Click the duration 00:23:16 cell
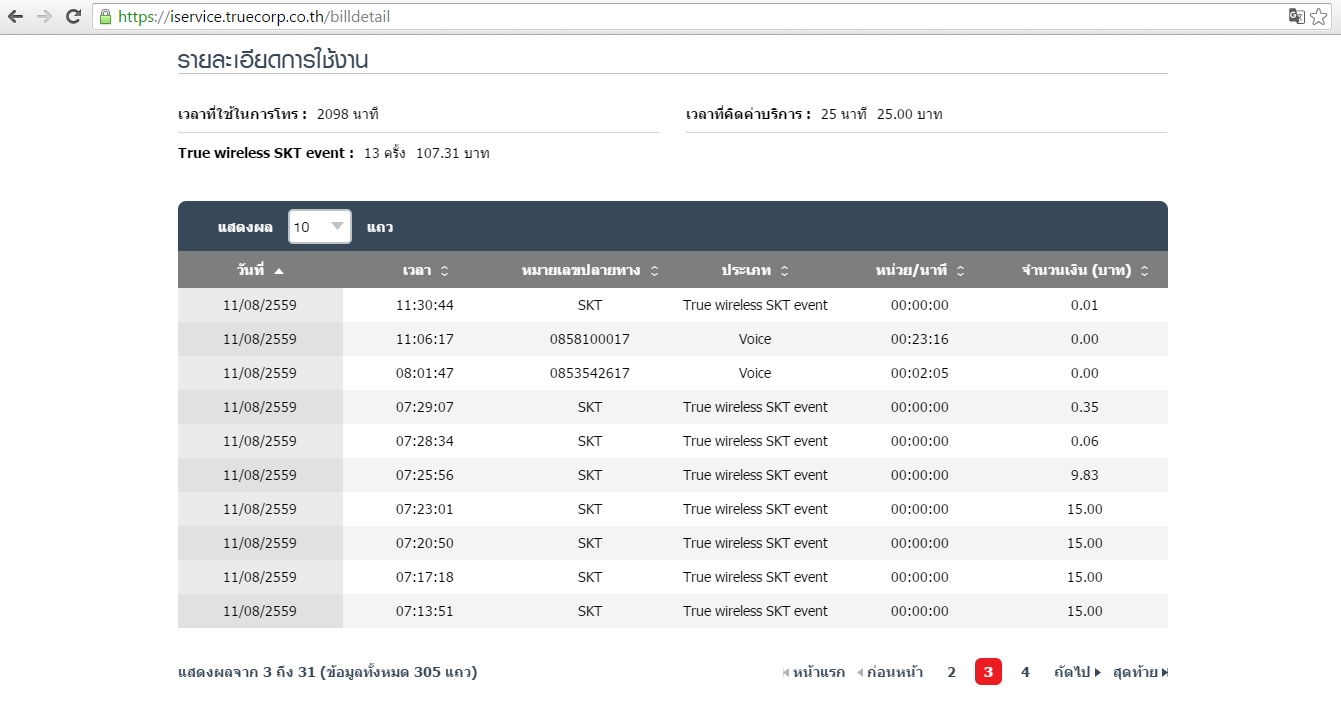 920,339
